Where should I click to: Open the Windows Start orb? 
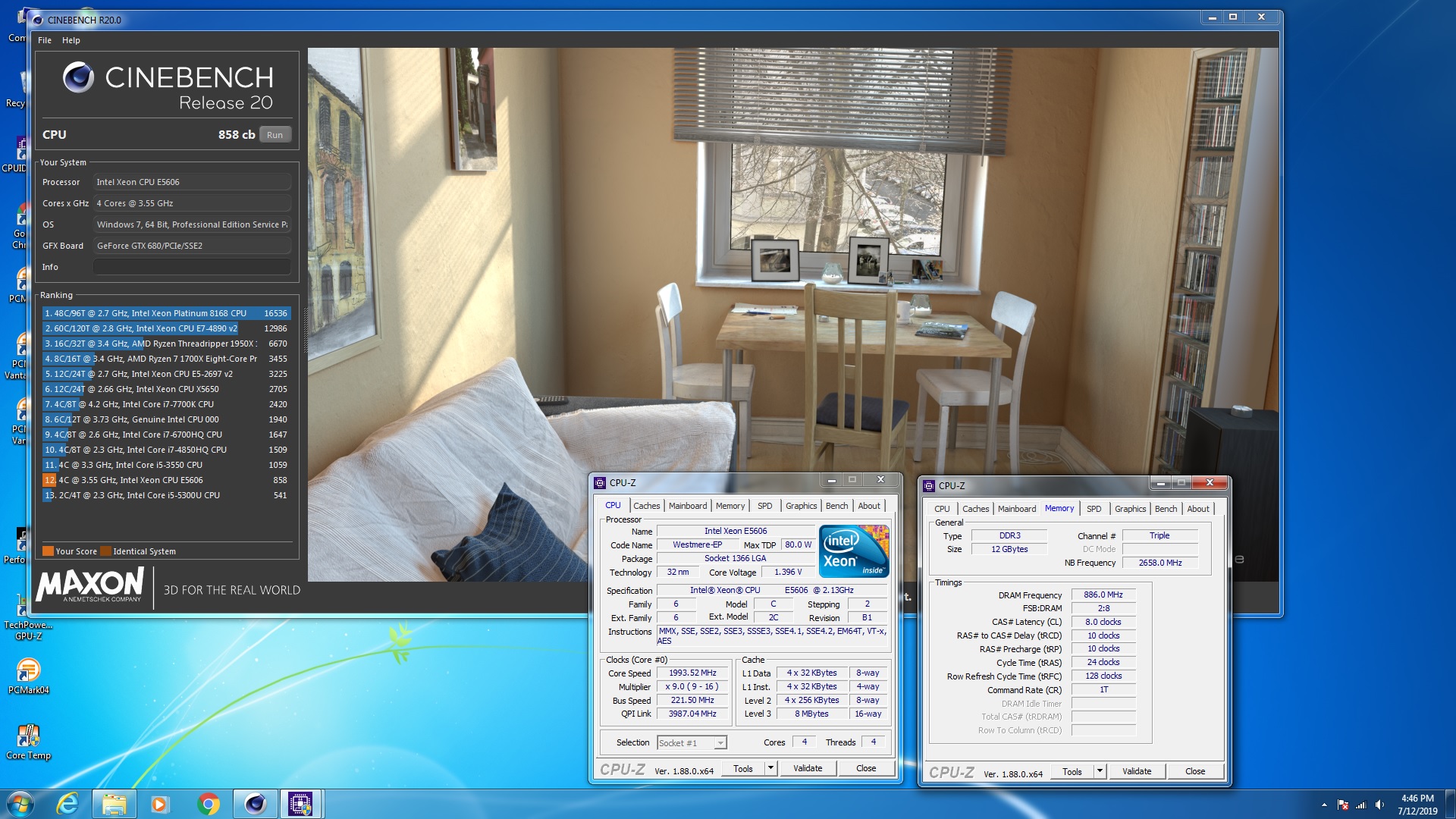(x=20, y=803)
